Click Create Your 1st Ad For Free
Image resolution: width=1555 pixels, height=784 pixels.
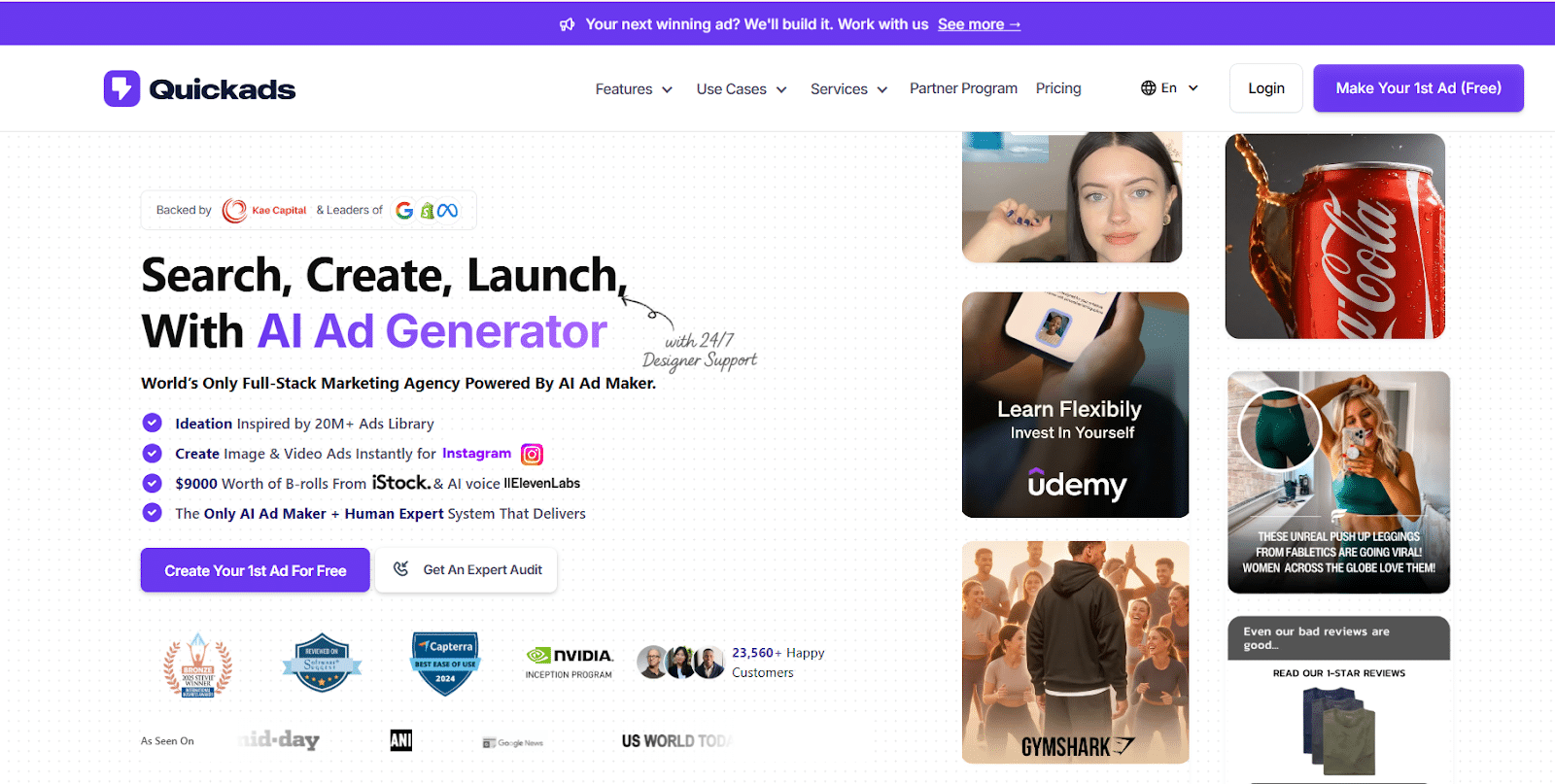[x=256, y=570]
